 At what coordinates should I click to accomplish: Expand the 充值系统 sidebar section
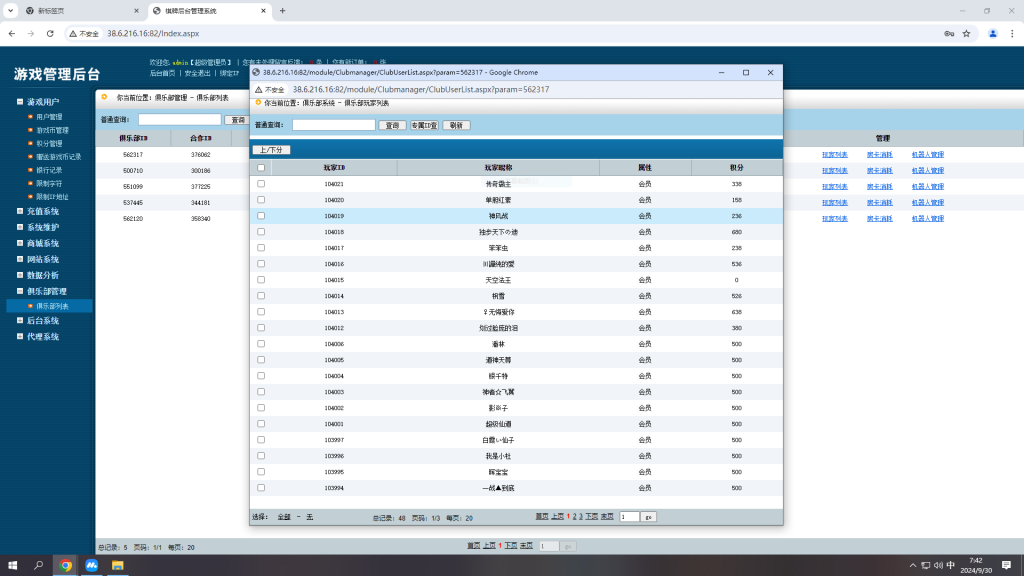[x=42, y=211]
